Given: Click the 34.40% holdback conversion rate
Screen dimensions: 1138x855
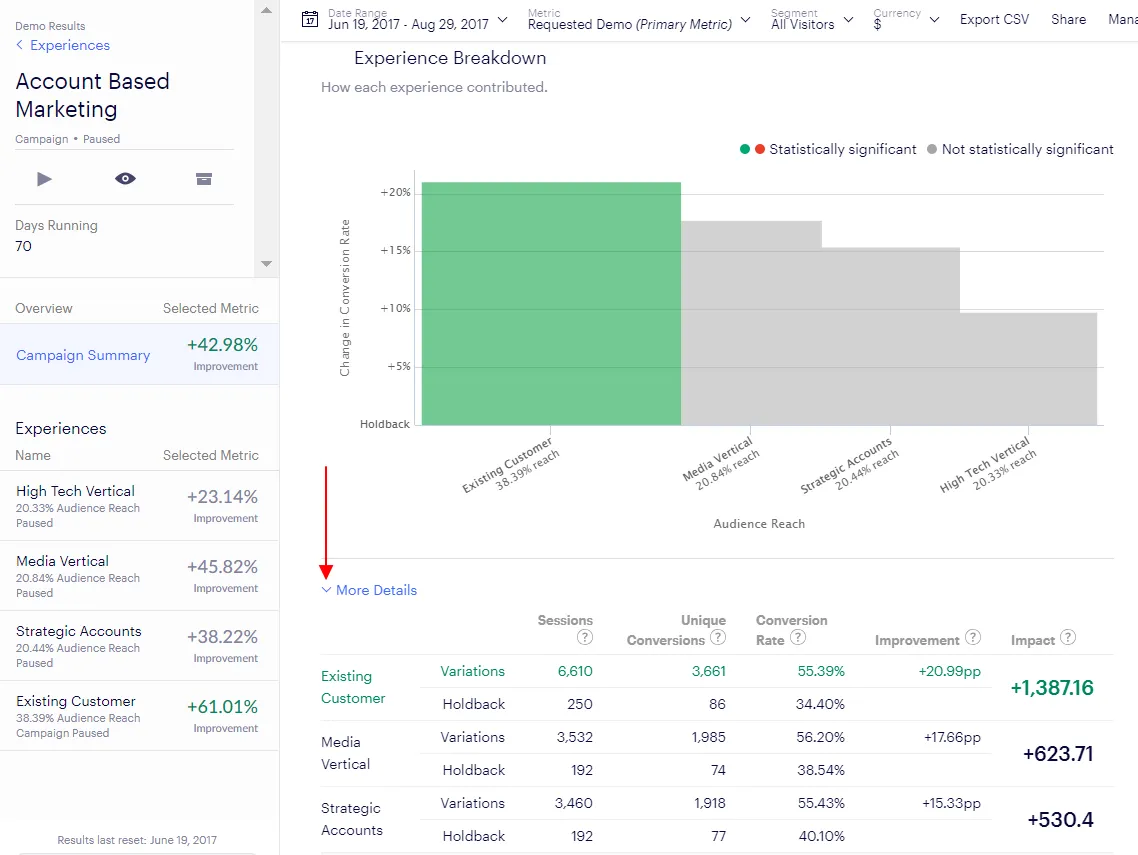Looking at the screenshot, I should 820,704.
